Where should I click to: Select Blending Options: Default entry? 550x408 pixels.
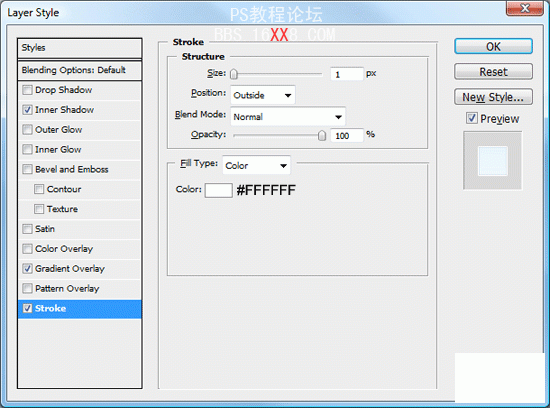(x=80, y=70)
